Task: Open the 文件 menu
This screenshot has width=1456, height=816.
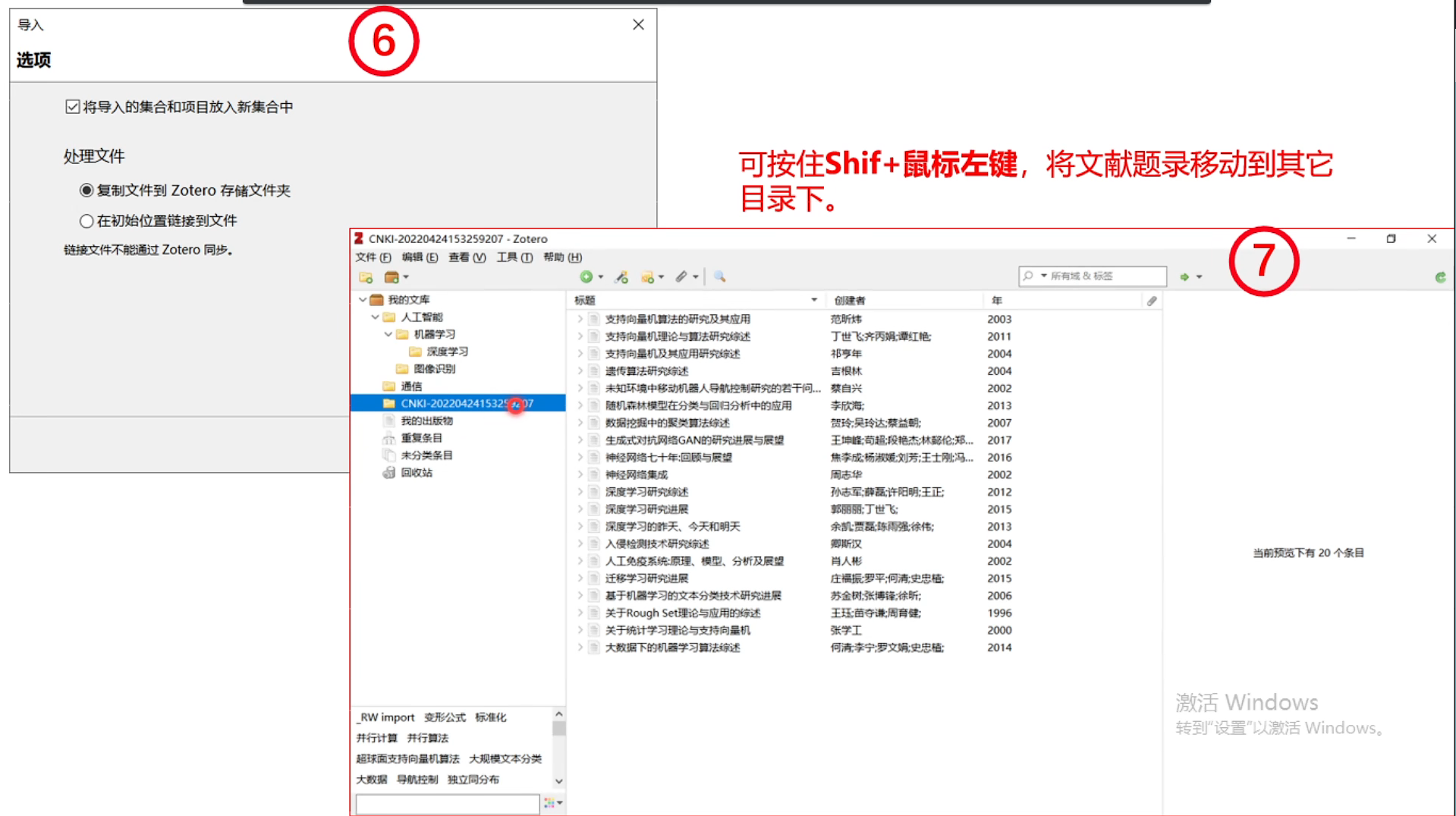Action: pyautogui.click(x=371, y=257)
